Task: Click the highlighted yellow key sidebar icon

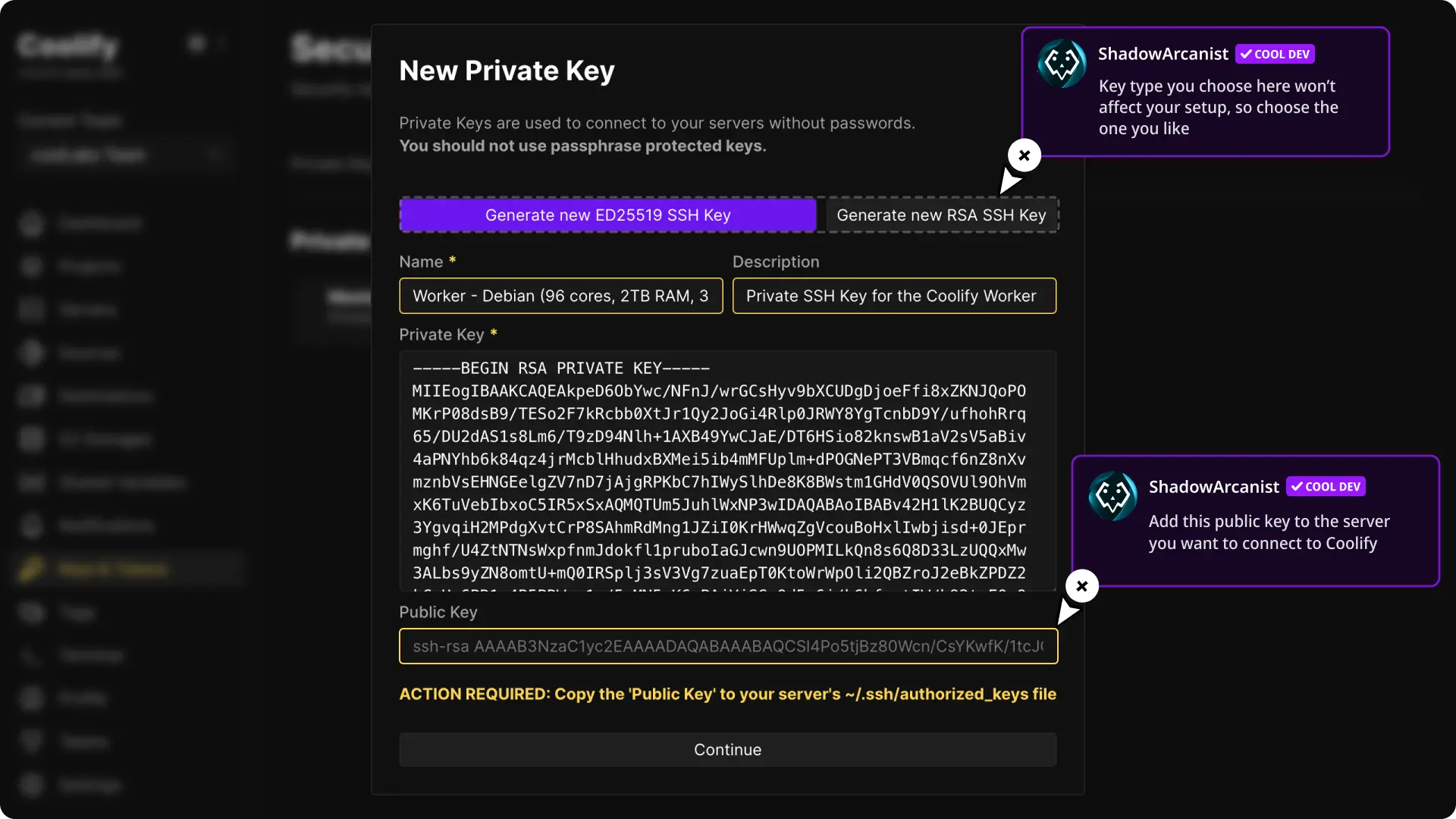Action: click(x=32, y=569)
